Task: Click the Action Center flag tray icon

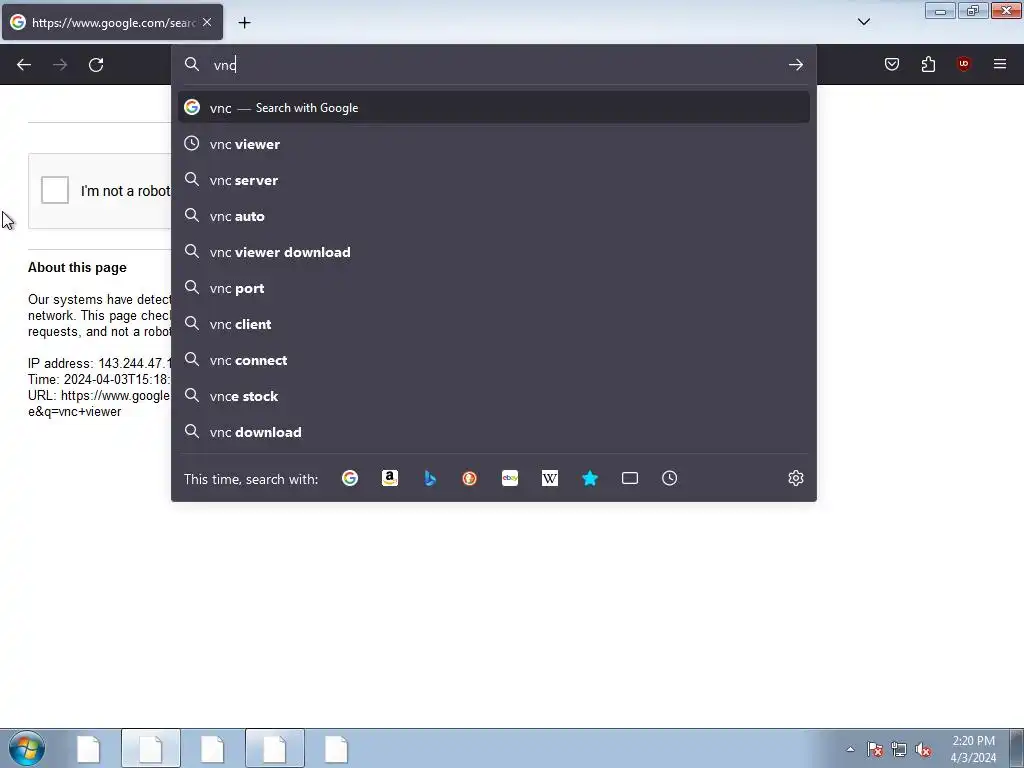Action: [x=875, y=749]
